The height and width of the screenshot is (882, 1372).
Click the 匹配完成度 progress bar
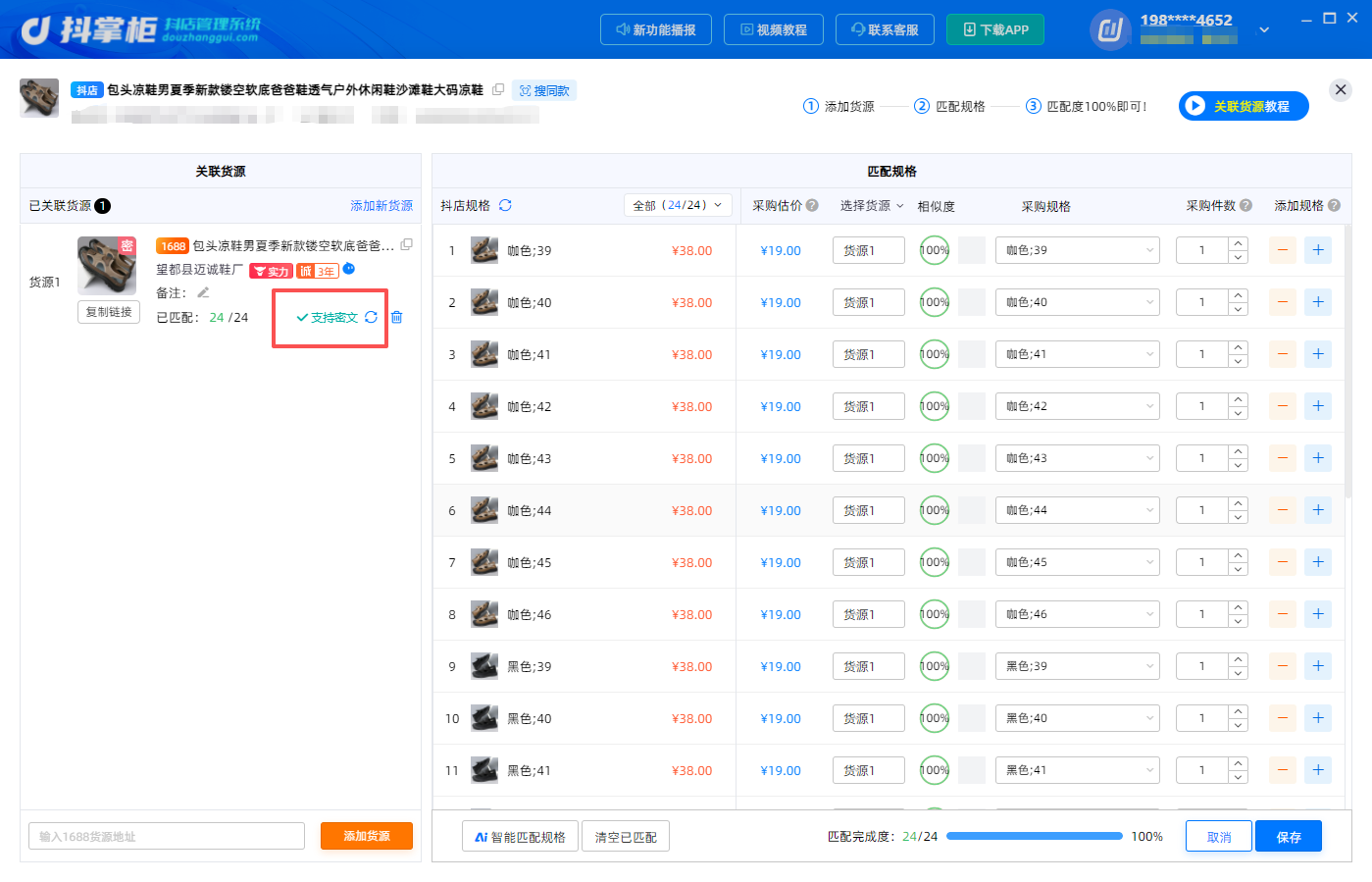click(x=1035, y=836)
